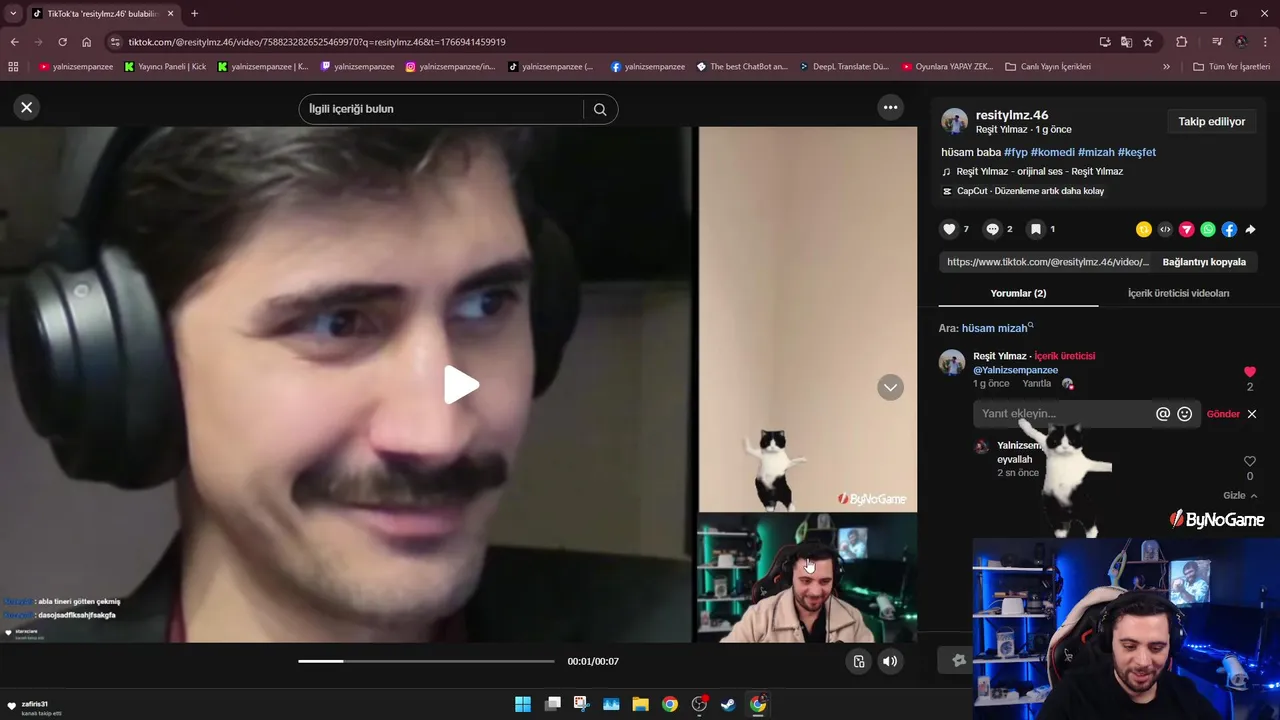Screen dimensions: 1280x720
Task: Click the uploader avatar beside resitylmz.46
Action: coord(954,122)
